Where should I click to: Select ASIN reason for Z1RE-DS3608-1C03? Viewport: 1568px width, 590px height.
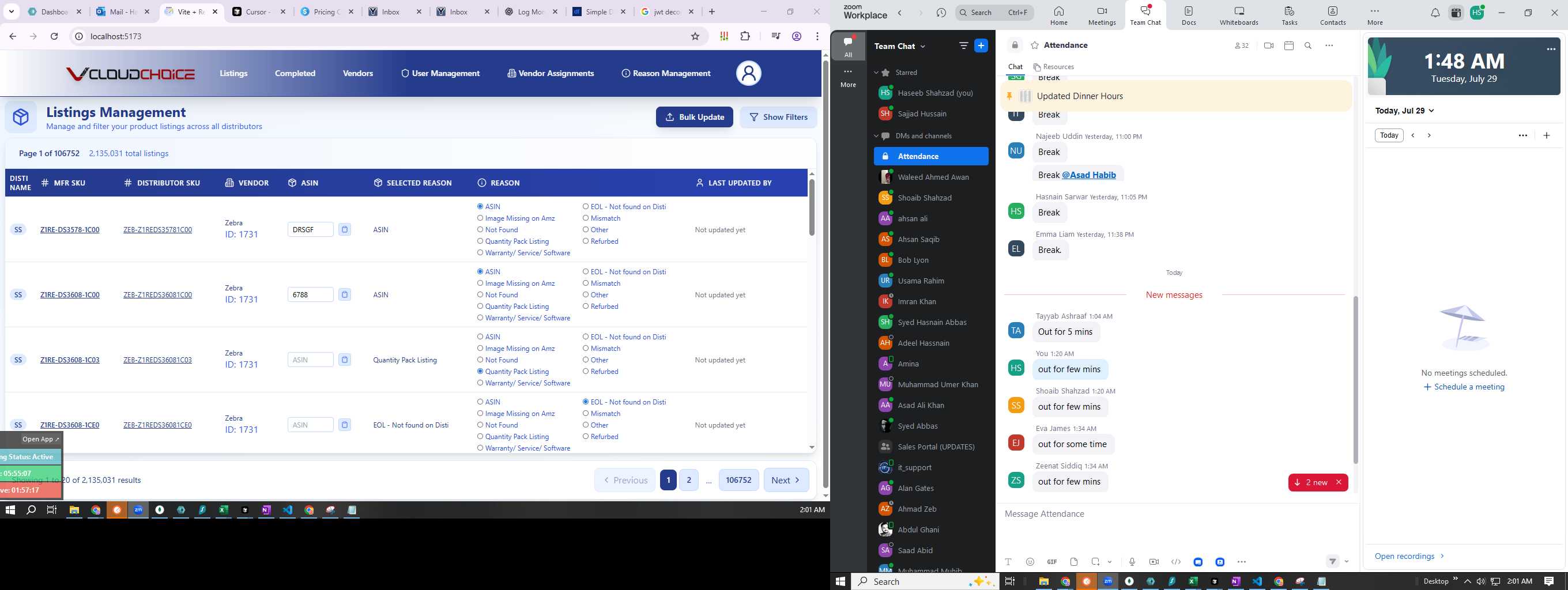(x=480, y=337)
